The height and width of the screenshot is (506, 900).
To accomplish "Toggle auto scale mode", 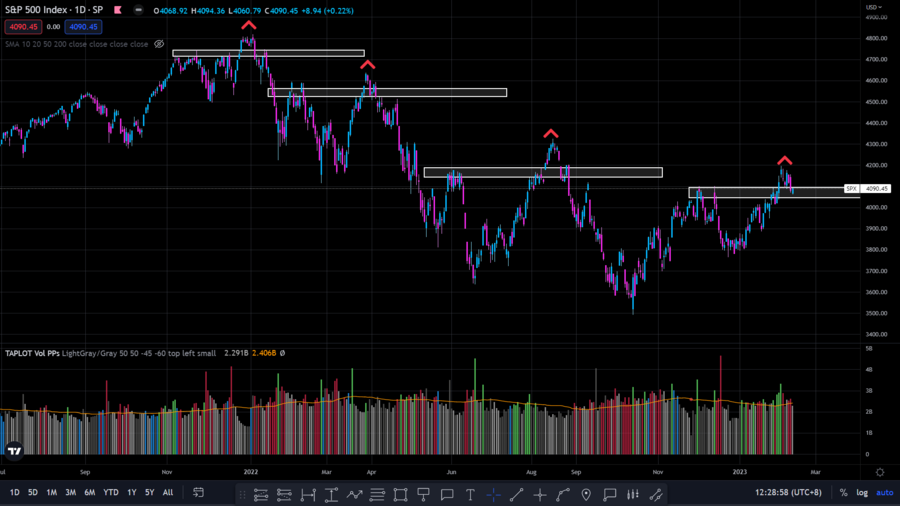I will point(885,492).
